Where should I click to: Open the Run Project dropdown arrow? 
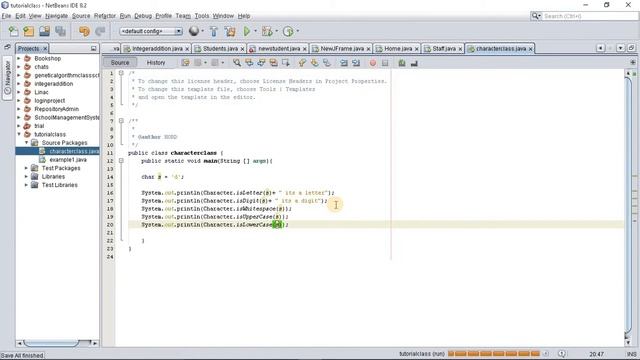(x=256, y=31)
